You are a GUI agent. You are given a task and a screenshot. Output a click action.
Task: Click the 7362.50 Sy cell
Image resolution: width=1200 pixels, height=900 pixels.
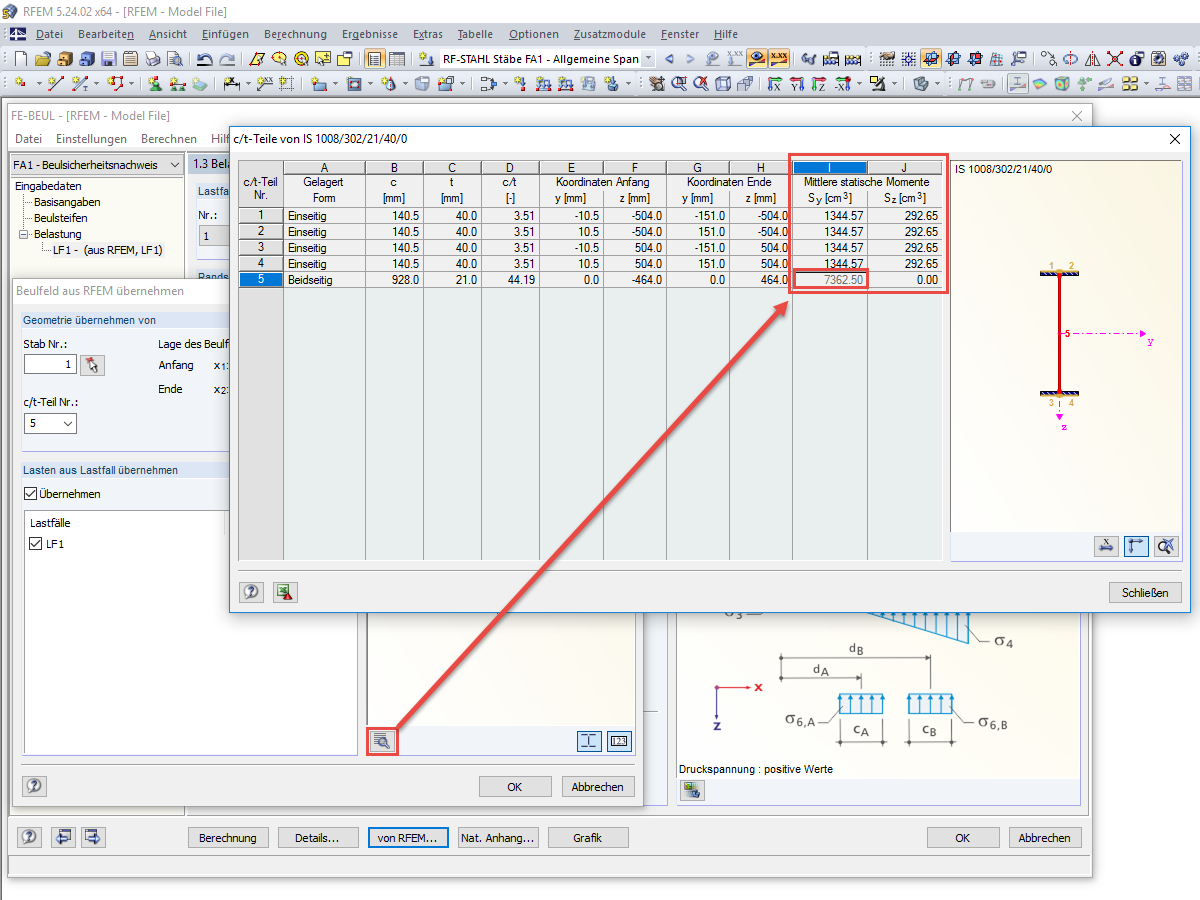[830, 281]
